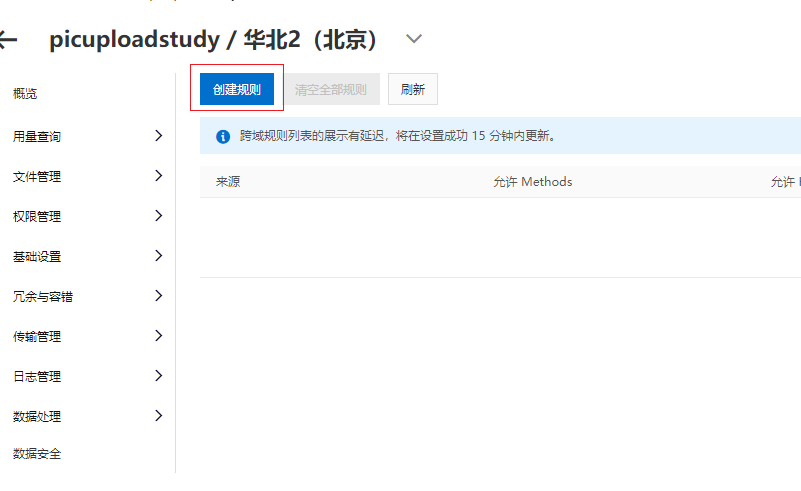The width and height of the screenshot is (801, 491).
Task: Expand the 日志管理 chevron
Action: [x=158, y=376]
